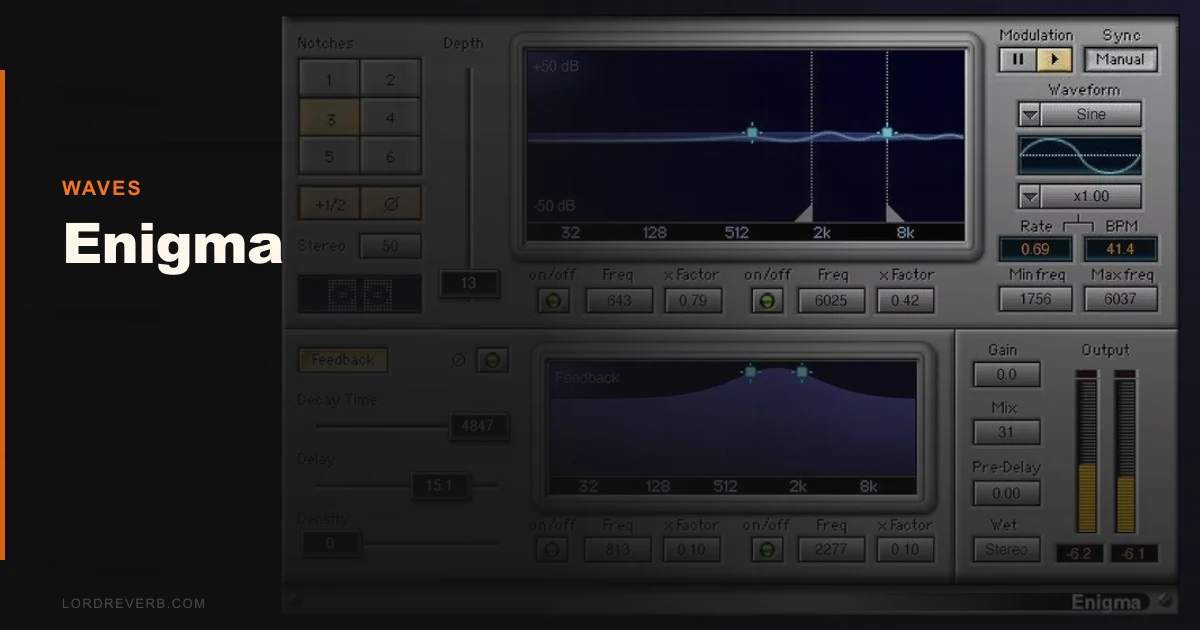Click the left Output level meter
Image resolution: width=1200 pixels, height=630 pixels.
(x=1087, y=452)
